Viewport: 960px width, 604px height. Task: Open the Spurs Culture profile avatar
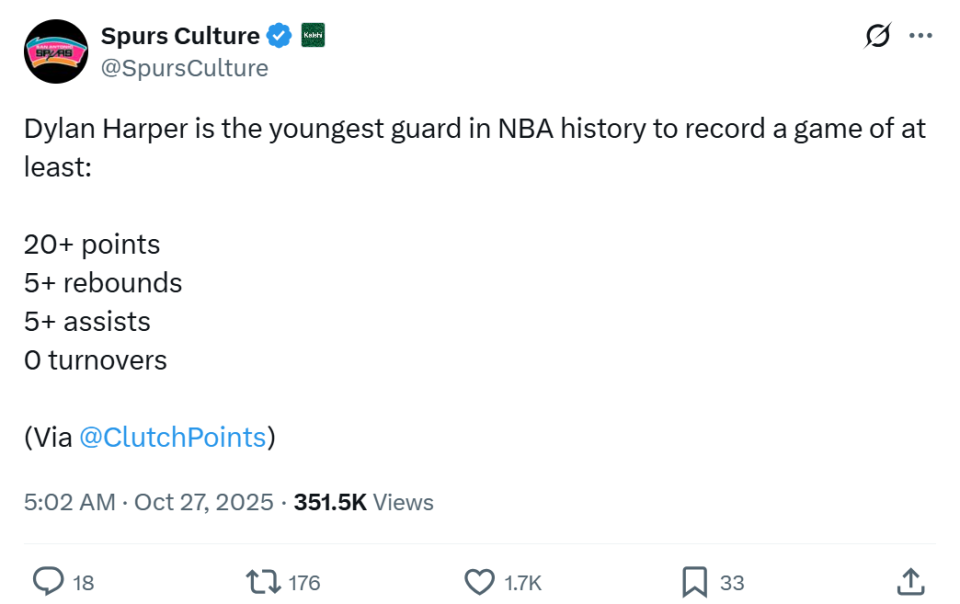pos(56,51)
